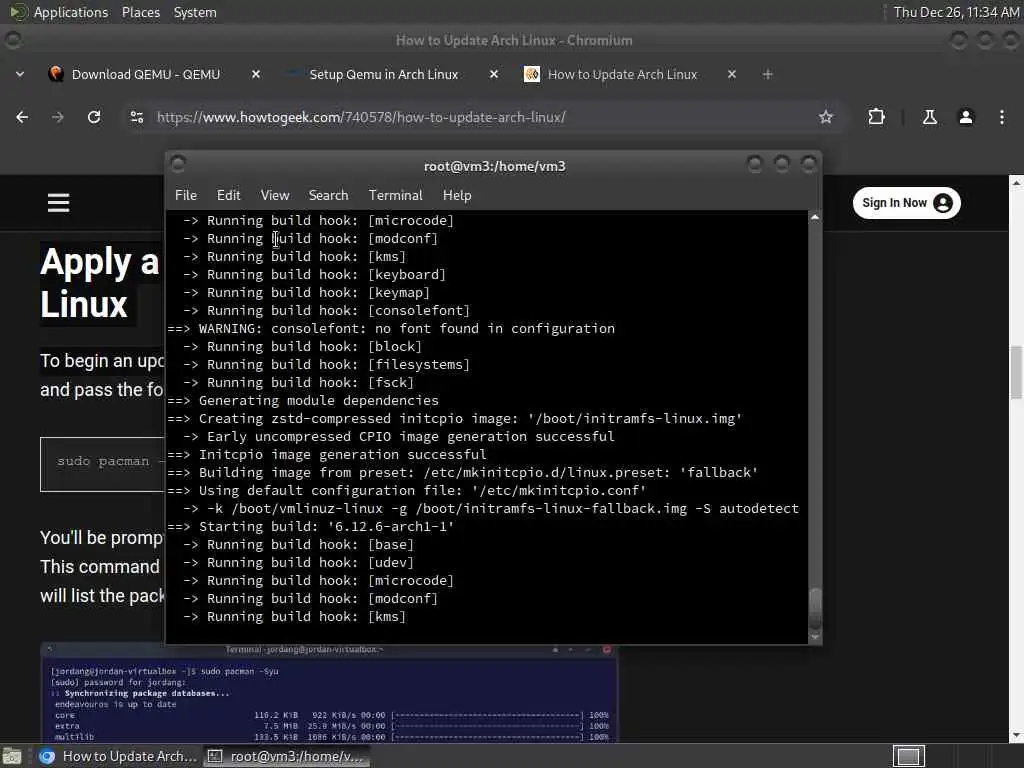Open terminal Help menu
The height and width of the screenshot is (768, 1024).
click(457, 195)
